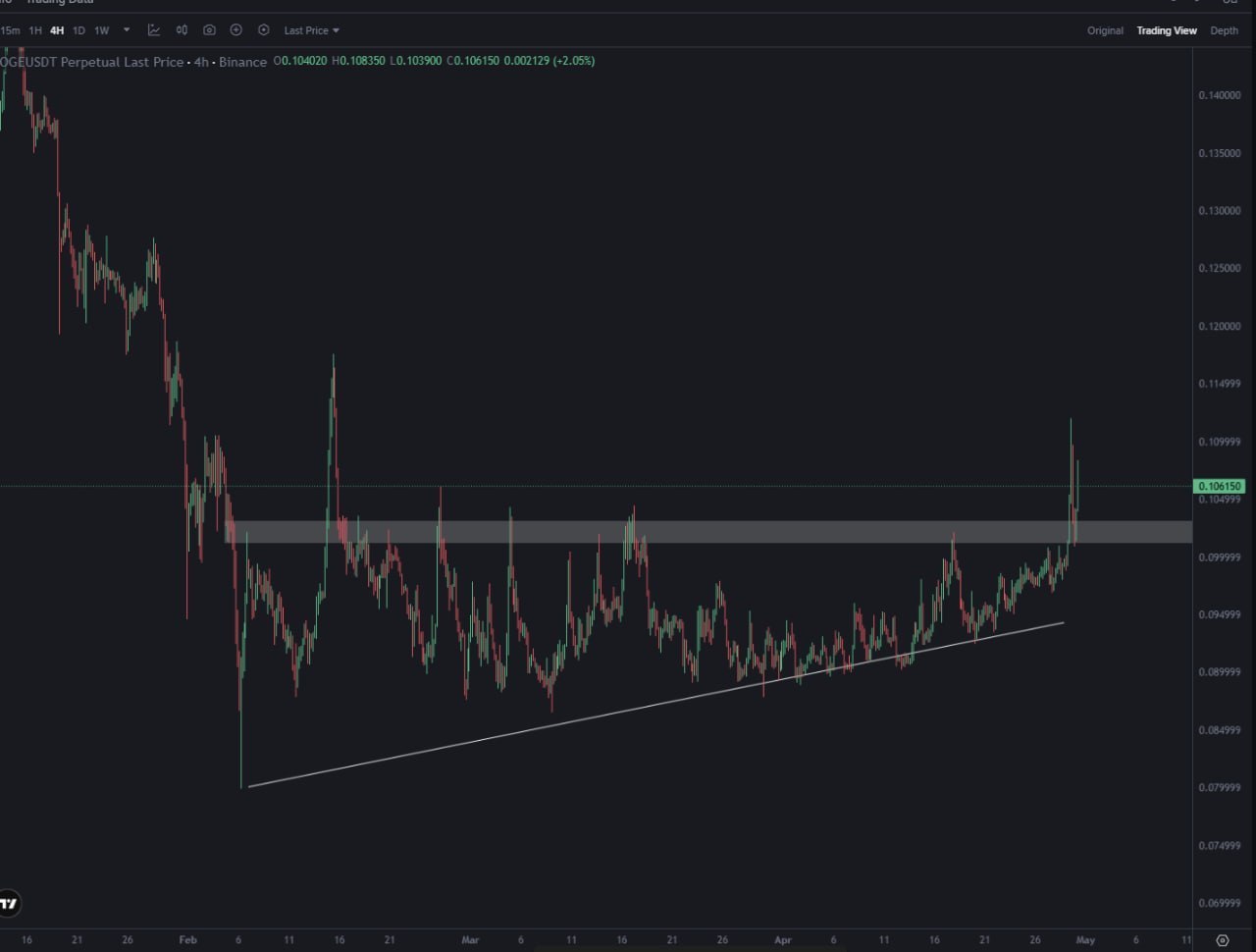Expand the extra timeframes dropdown arrow
The height and width of the screenshot is (952, 1256).
pyautogui.click(x=126, y=30)
